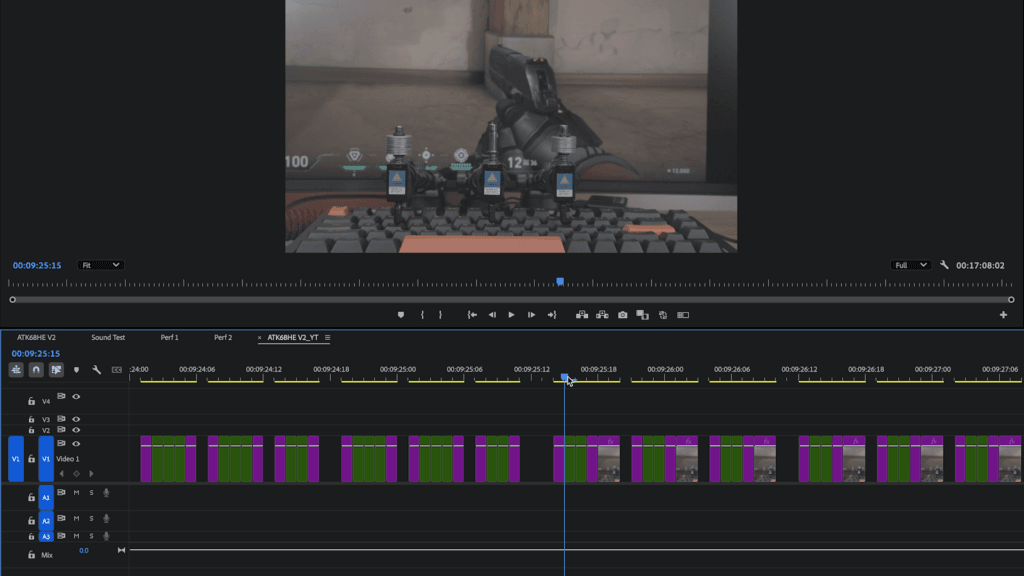Mute track A2
This screenshot has height=576, width=1024.
[x=76, y=519]
